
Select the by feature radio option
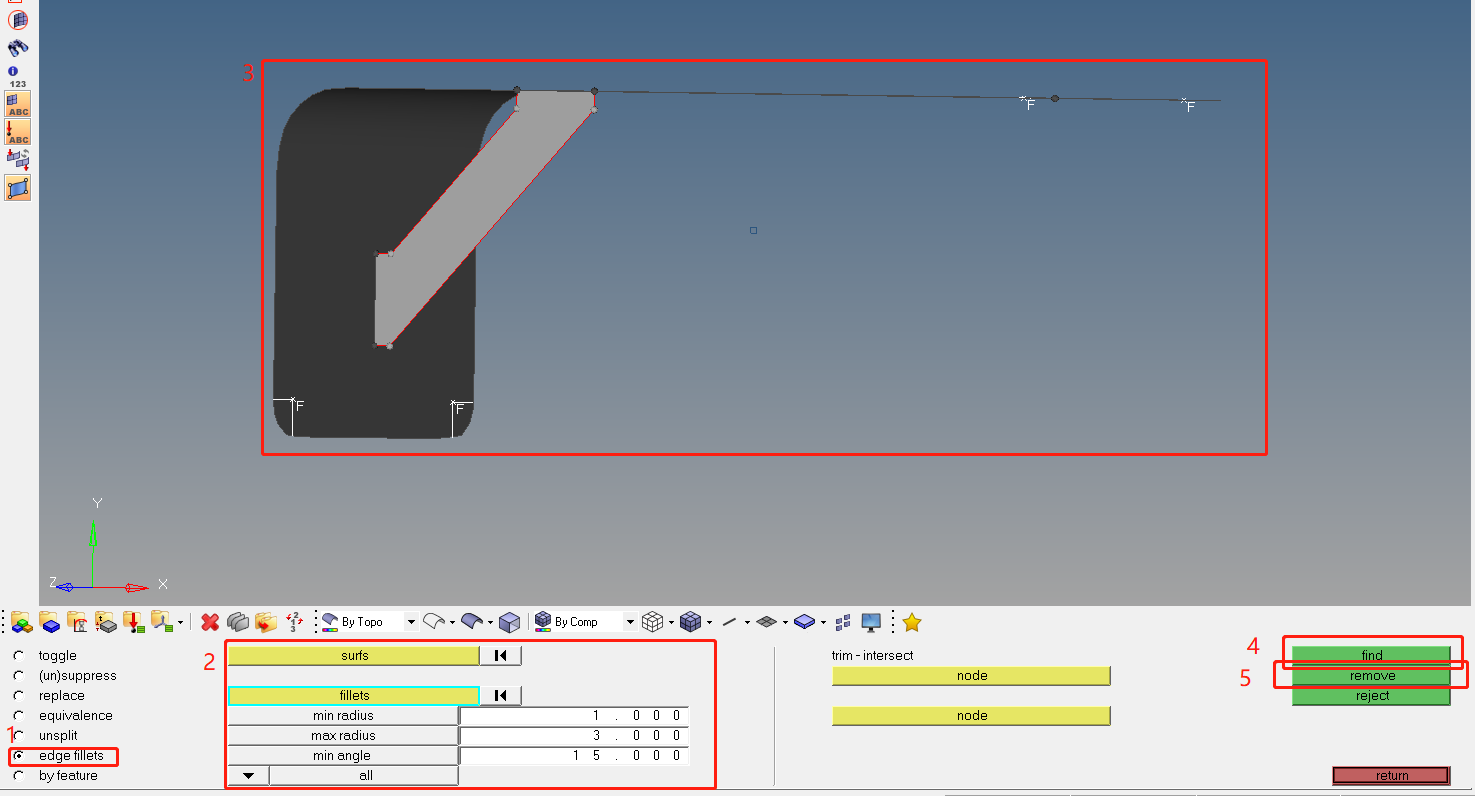pos(18,776)
